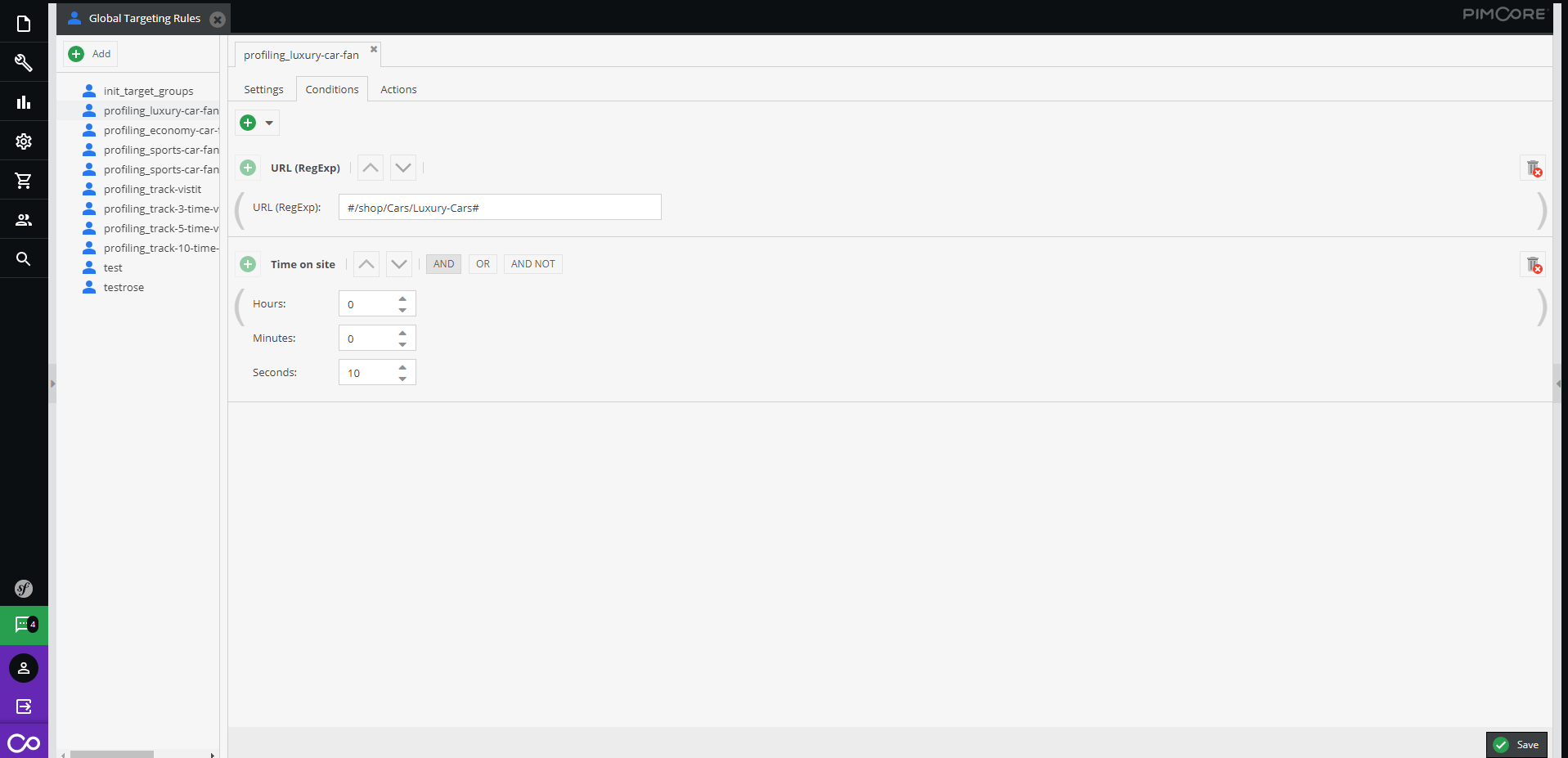The height and width of the screenshot is (758, 1568).
Task: Increase the Seconds value
Action: [402, 367]
